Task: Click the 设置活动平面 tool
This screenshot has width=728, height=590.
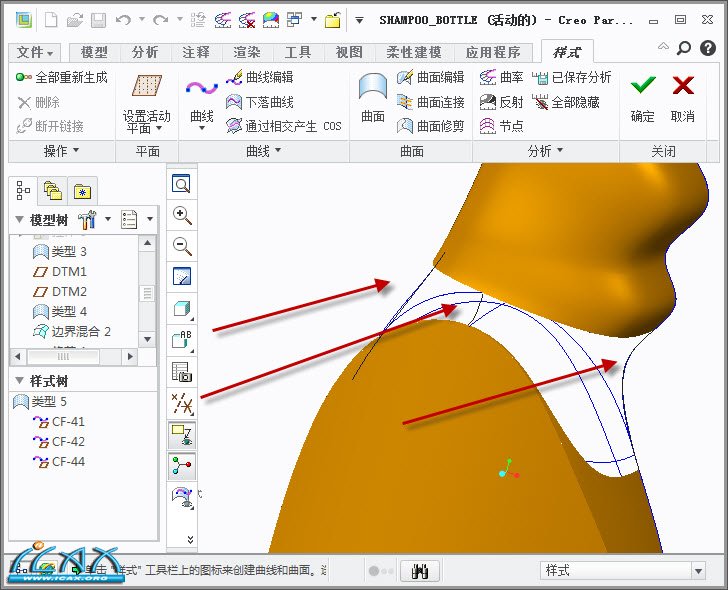Action: click(x=147, y=103)
